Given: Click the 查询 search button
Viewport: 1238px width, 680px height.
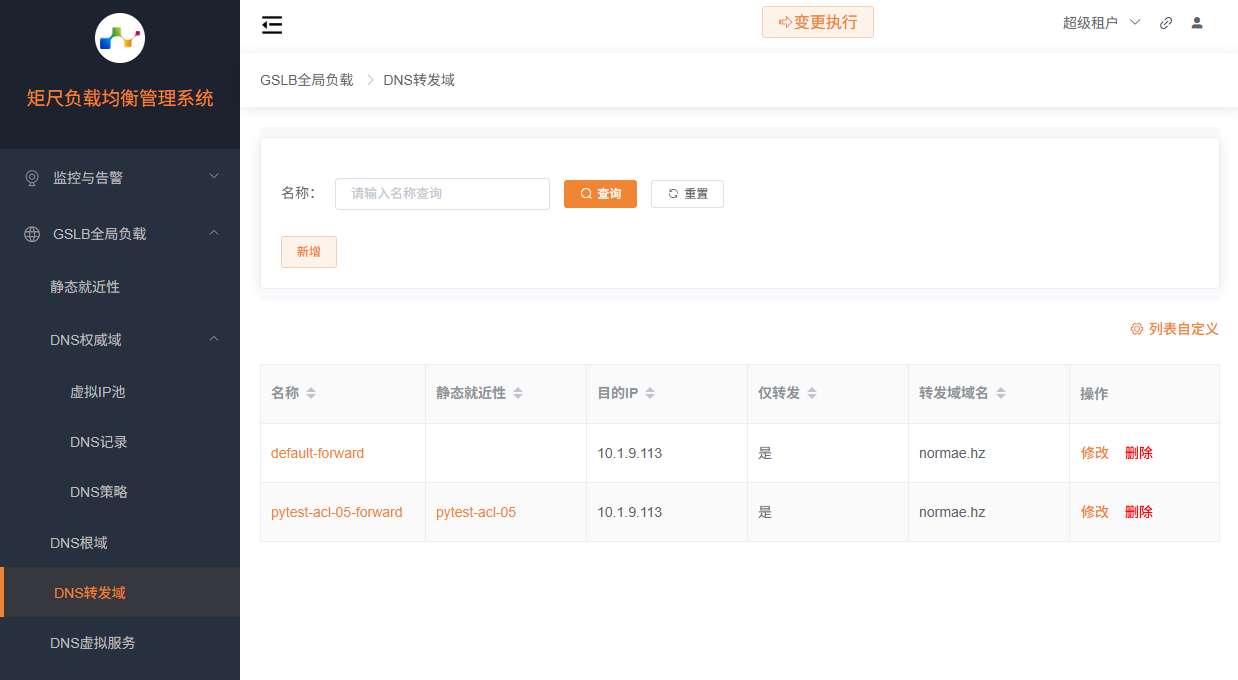Looking at the screenshot, I should (600, 194).
